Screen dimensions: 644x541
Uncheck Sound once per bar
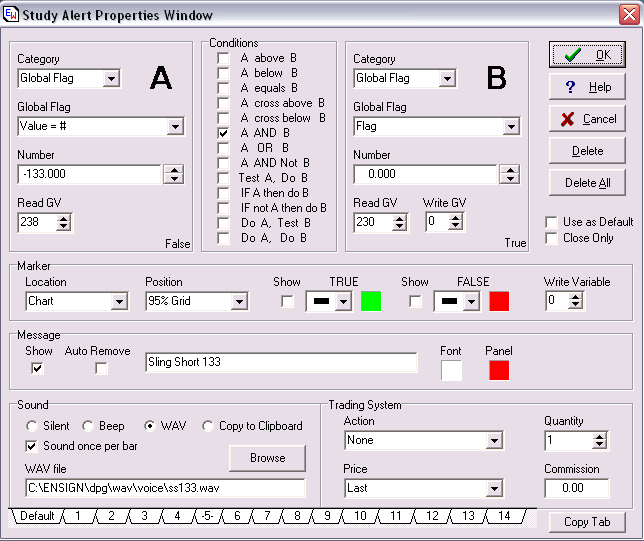(32, 446)
